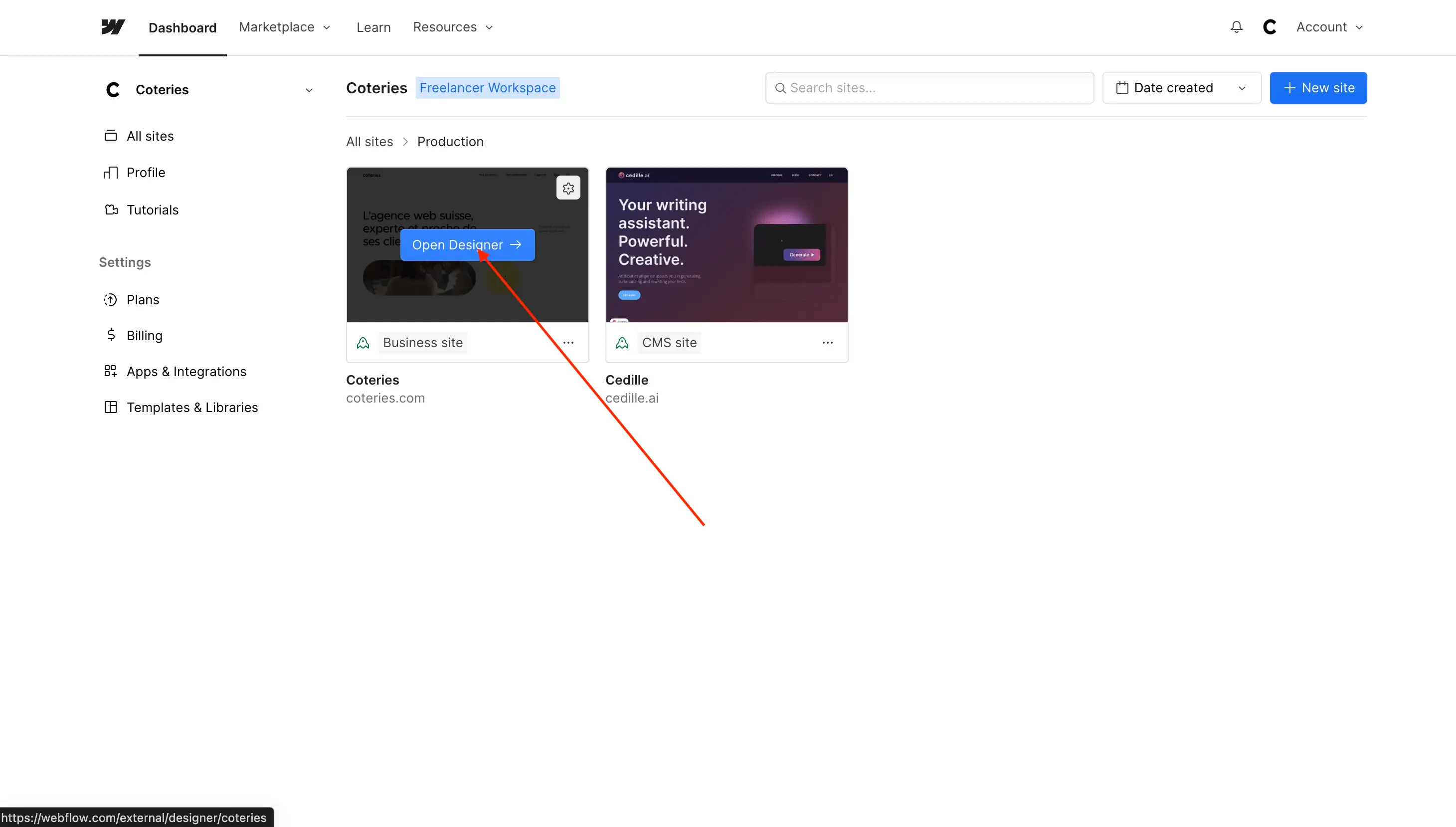Open Profile in sidebar
The height and width of the screenshot is (827, 1456).
[146, 172]
